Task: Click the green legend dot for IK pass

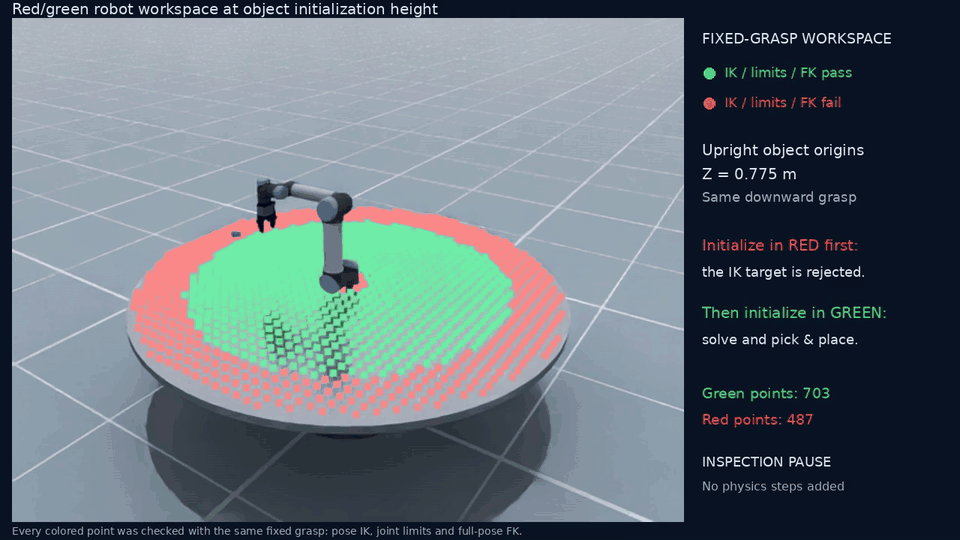Action: [709, 73]
